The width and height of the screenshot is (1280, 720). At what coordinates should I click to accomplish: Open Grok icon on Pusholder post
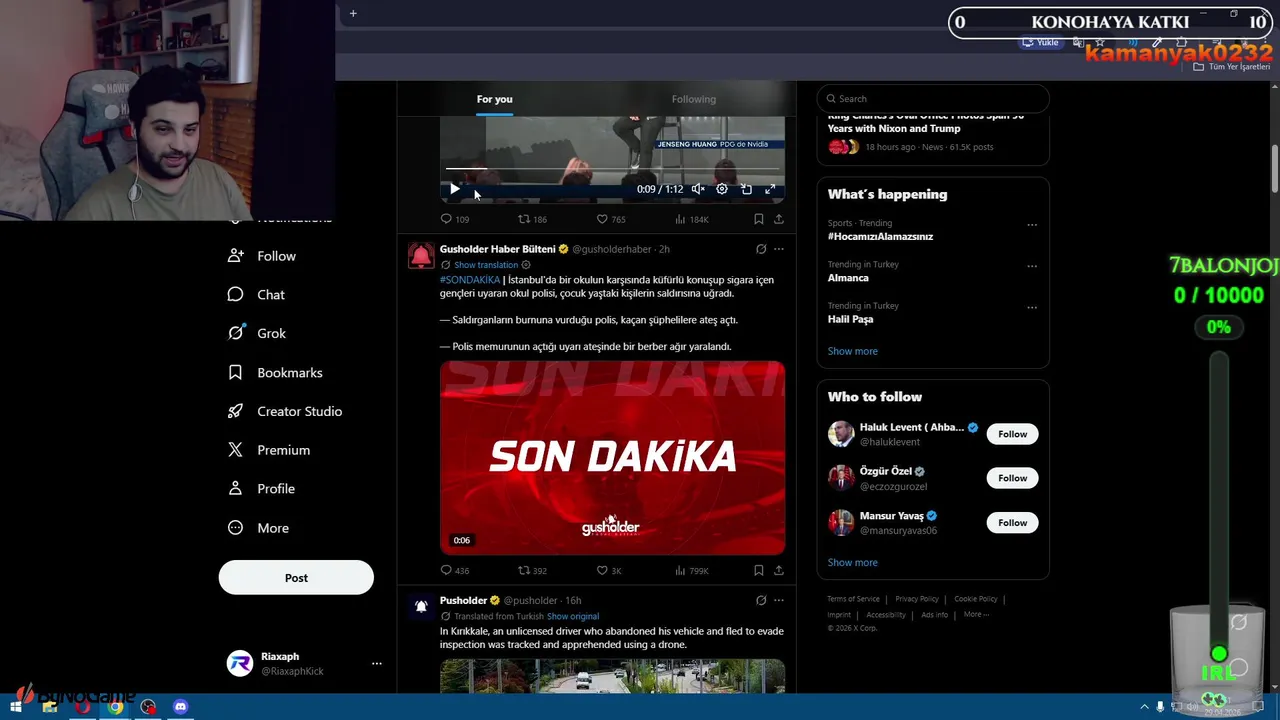coord(761,601)
